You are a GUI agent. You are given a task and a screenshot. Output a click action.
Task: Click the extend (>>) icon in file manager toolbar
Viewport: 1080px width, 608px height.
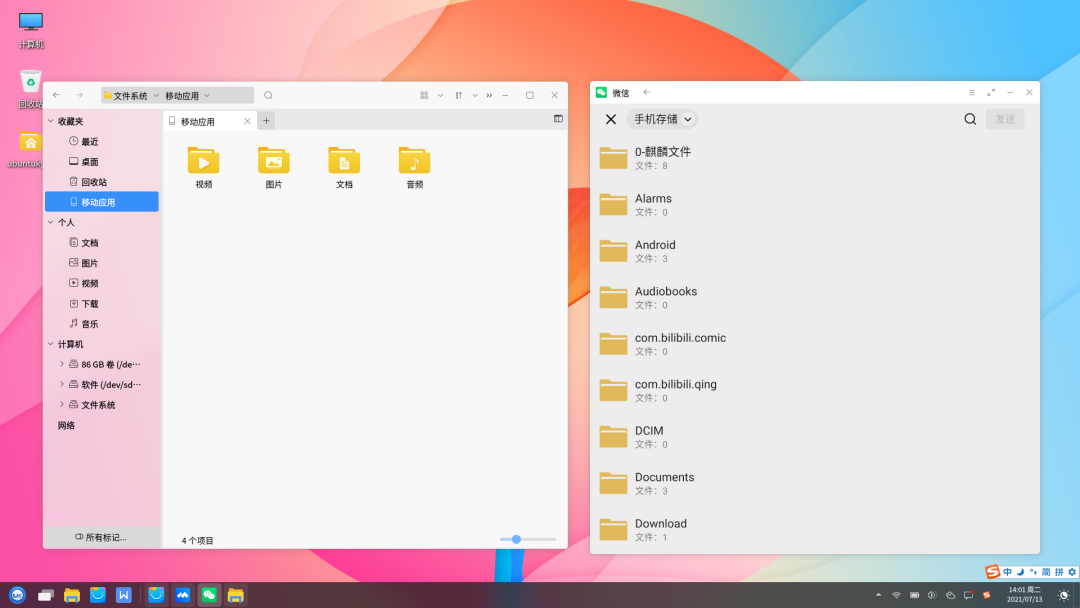(x=489, y=94)
